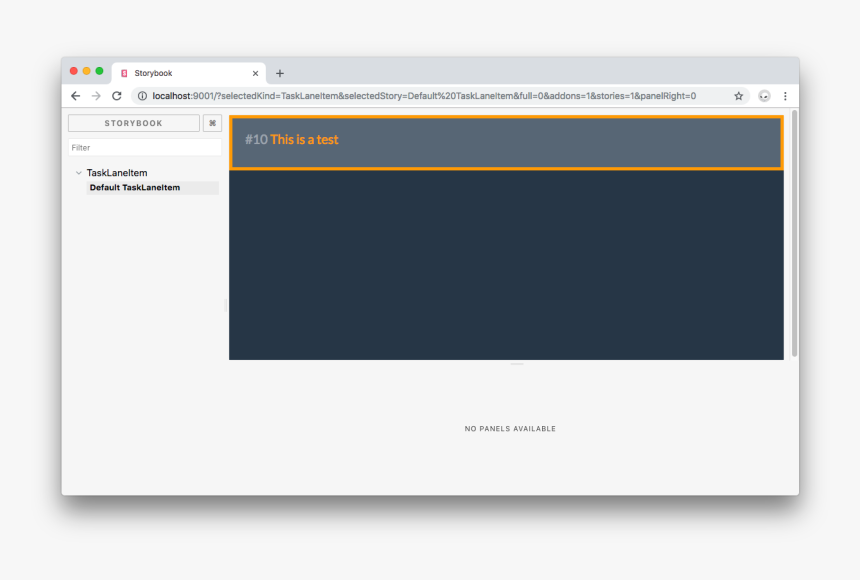Viewport: 860px width, 580px height.
Task: Click the site information icon before localhost
Action: pyautogui.click(x=142, y=96)
